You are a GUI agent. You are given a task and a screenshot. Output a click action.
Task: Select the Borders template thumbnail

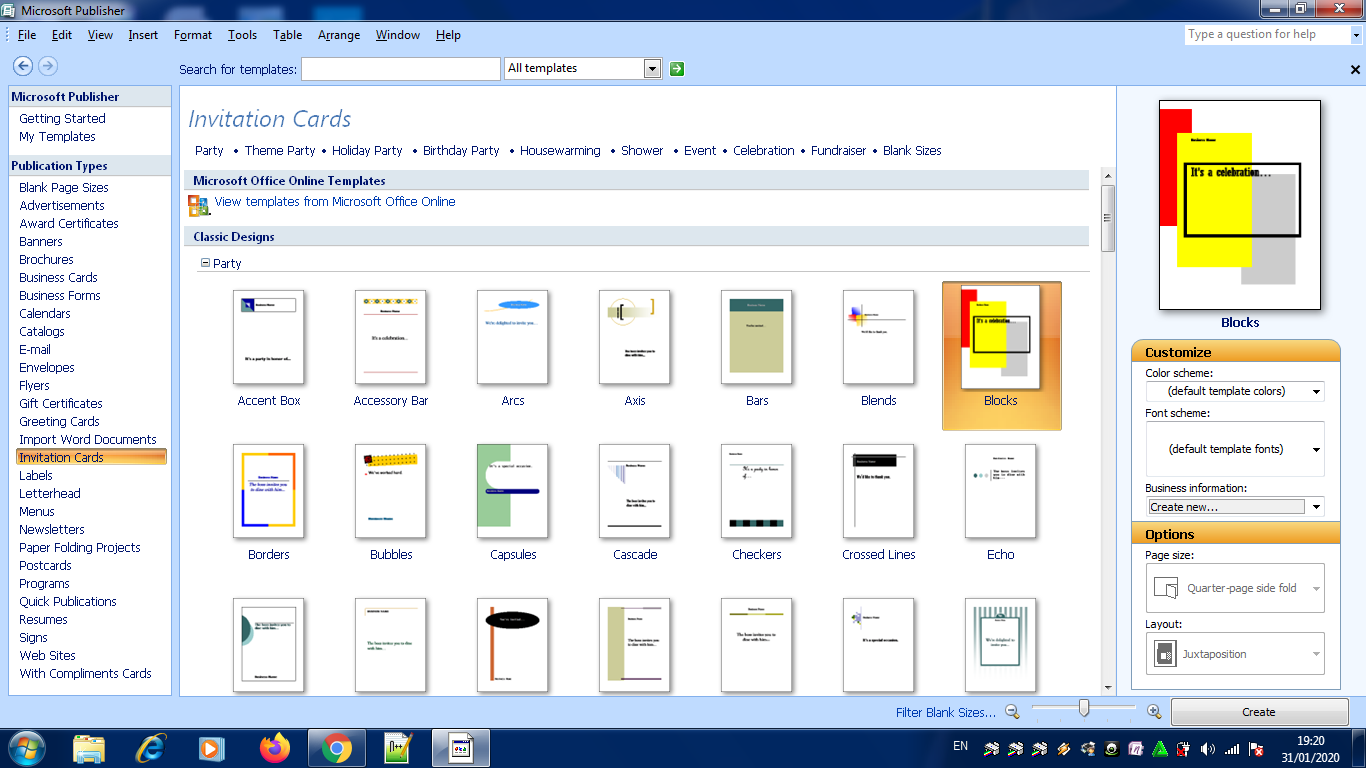tap(269, 491)
